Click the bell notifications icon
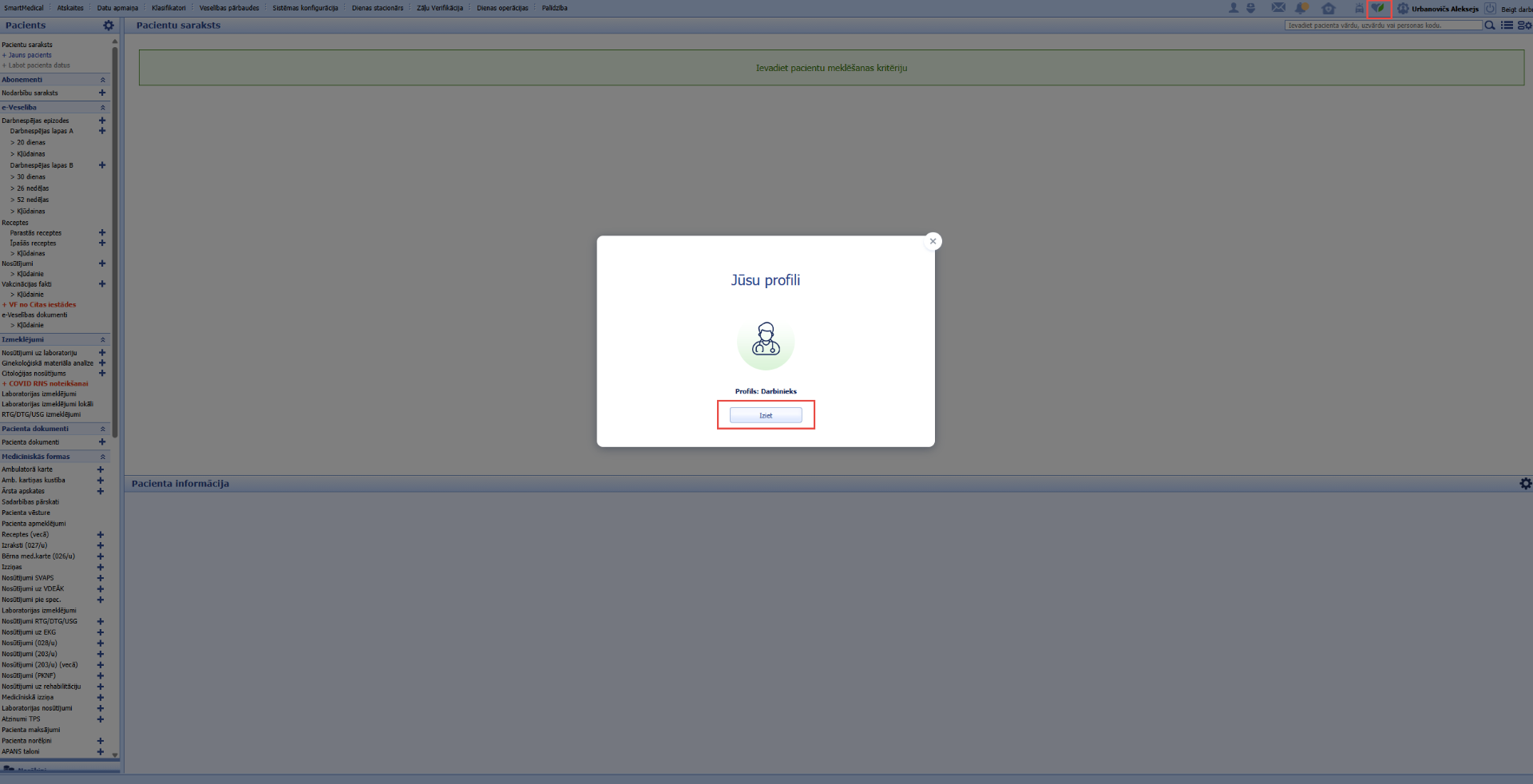Screen dimensions: 1533x784 click(1301, 8)
